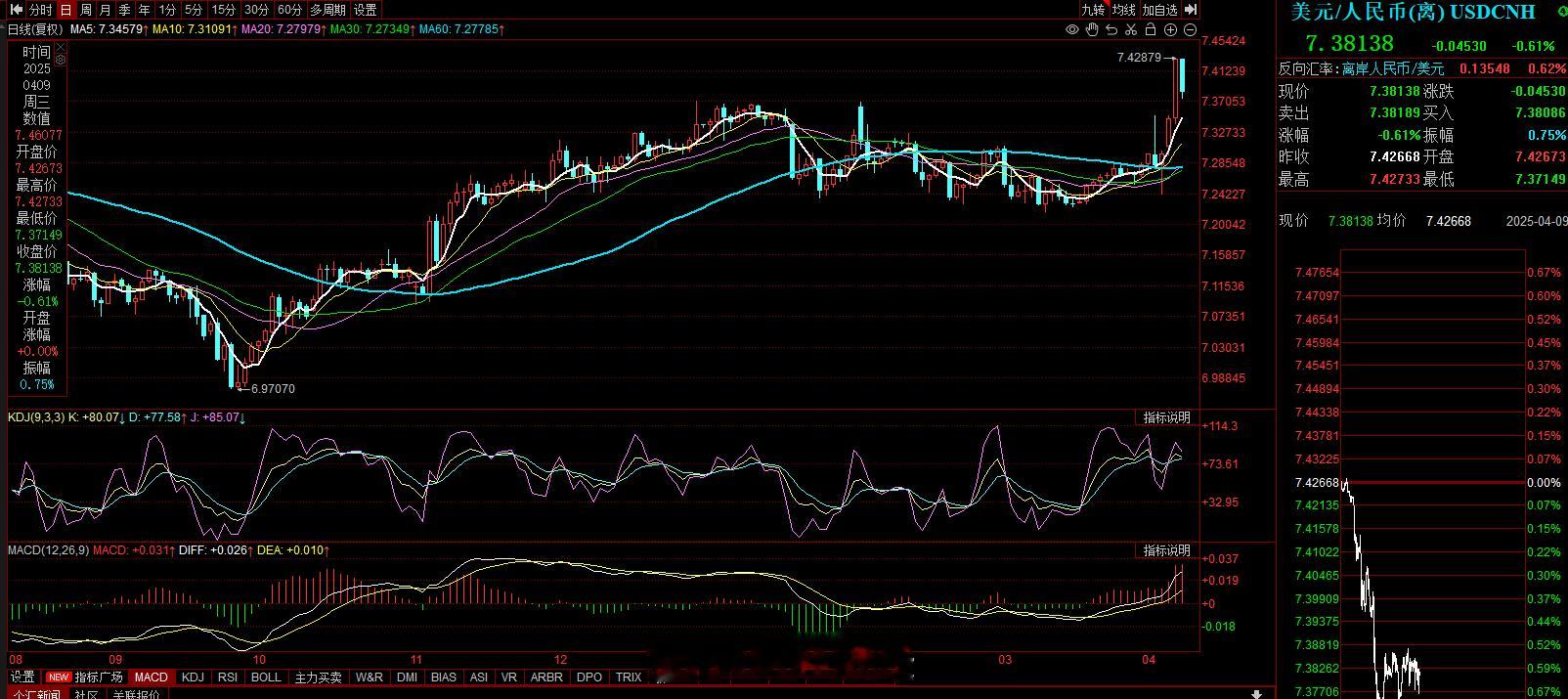This screenshot has width=1568, height=699.
Task: Select W&R indicator tab
Action: point(370,677)
